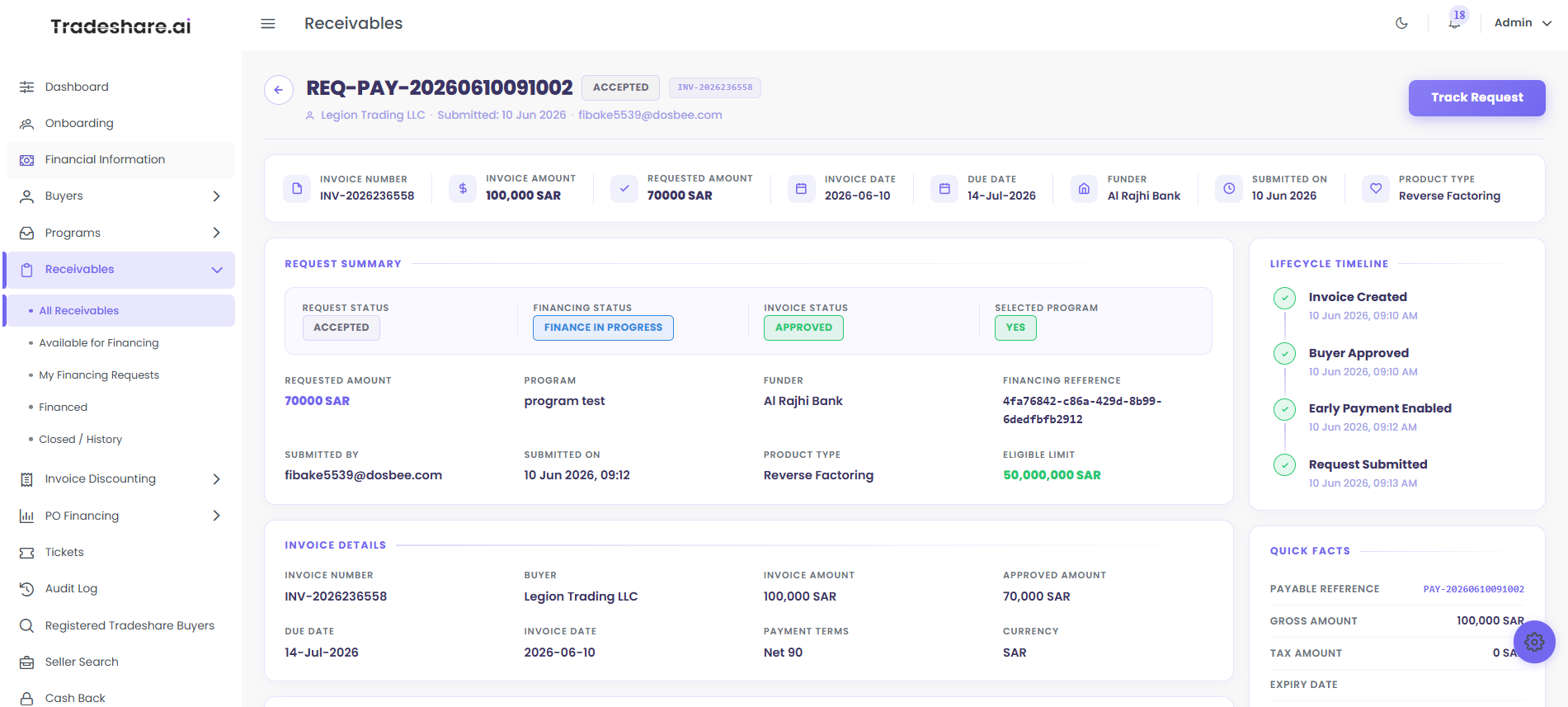Screen dimensions: 1568x707
Task: Open Dashboard in the sidebar
Action: pyautogui.click(x=120, y=87)
